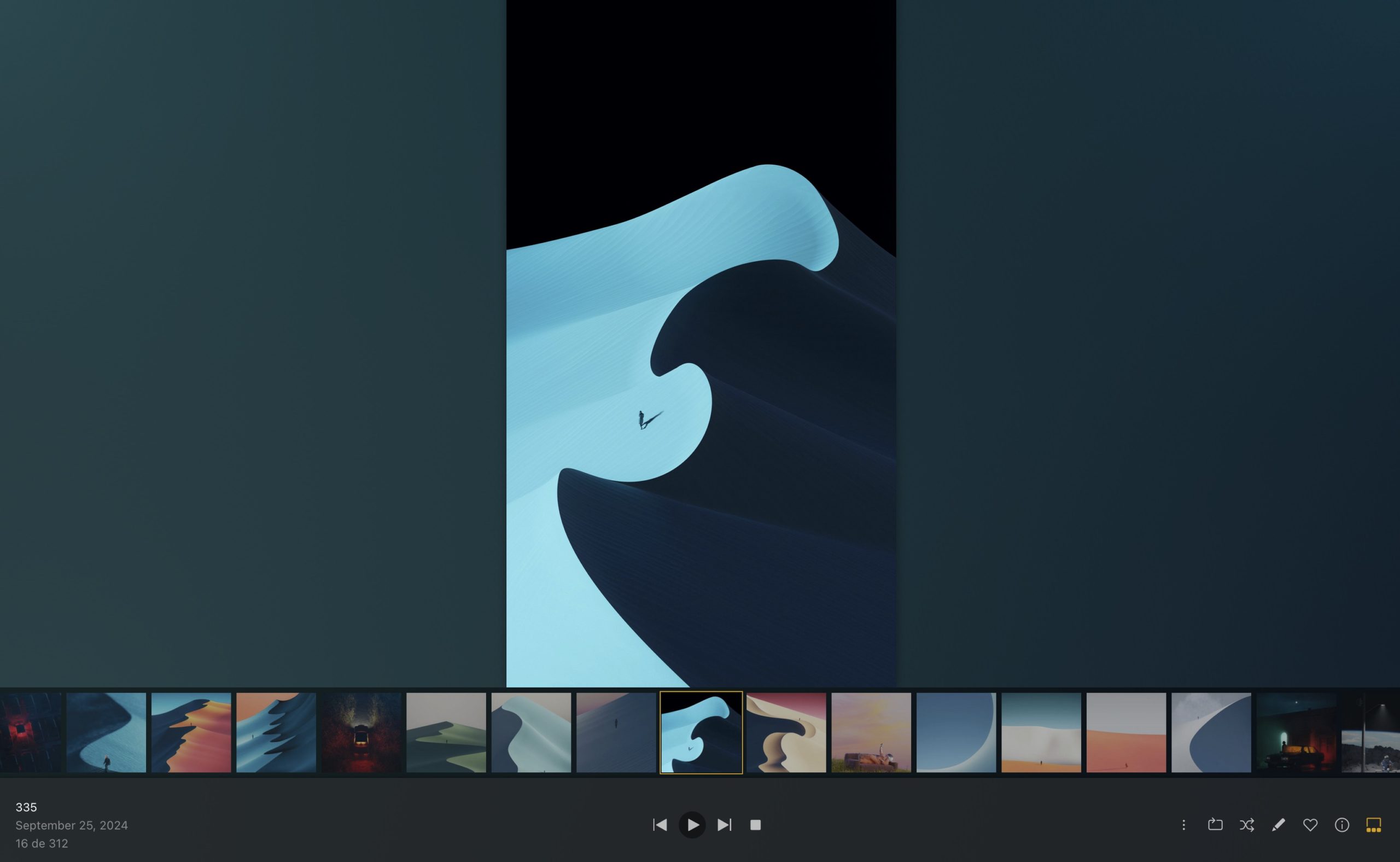Open the three-dot more options menu
The image size is (1400, 862).
[x=1183, y=825]
